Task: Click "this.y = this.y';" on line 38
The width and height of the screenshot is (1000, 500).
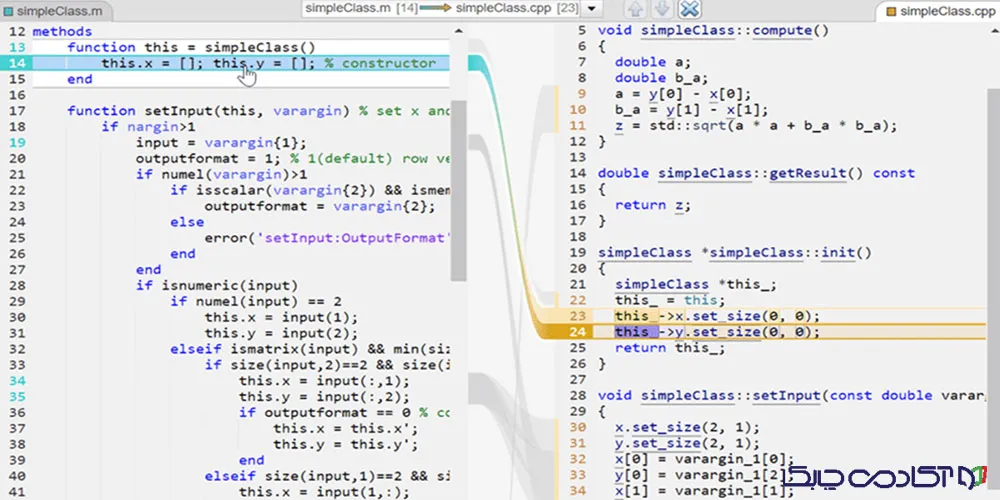Action: [x=346, y=444]
